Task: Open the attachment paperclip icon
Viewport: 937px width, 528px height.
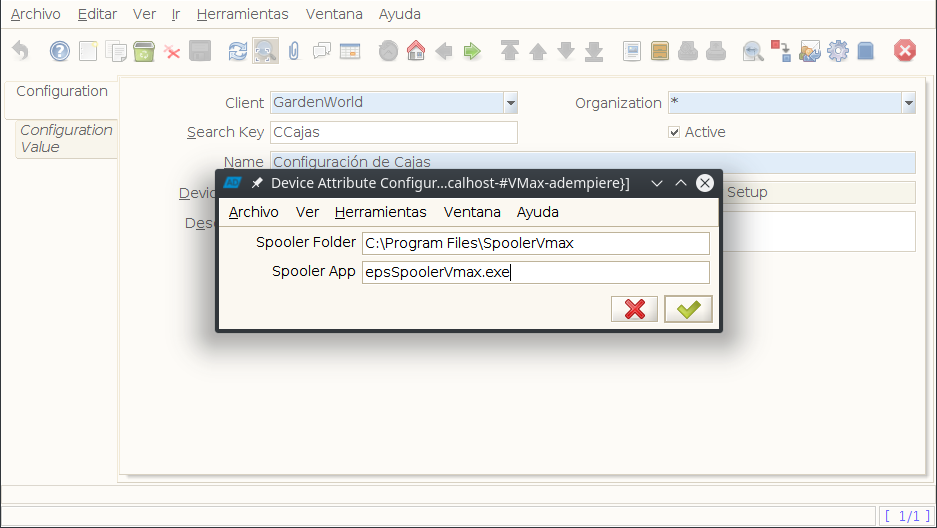Action: pos(293,51)
